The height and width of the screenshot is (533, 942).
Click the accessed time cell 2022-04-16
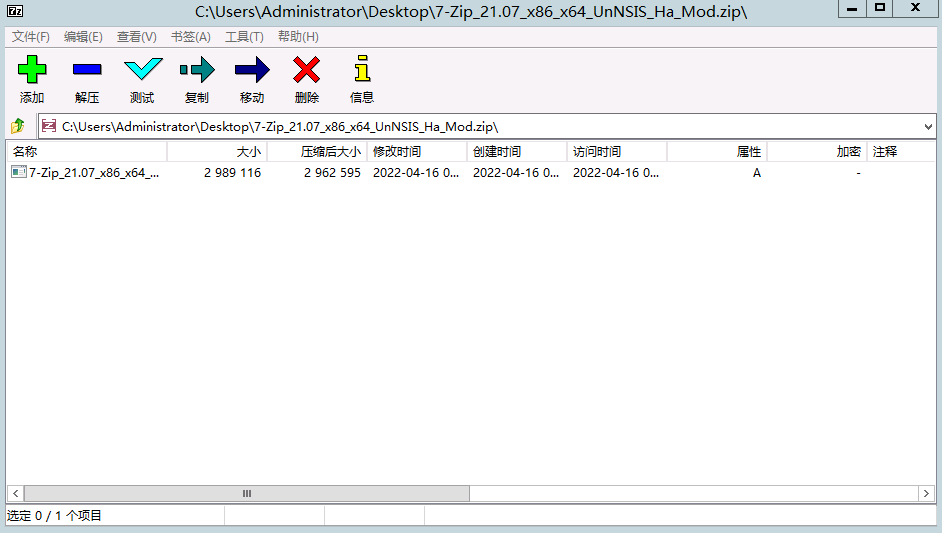click(x=616, y=172)
